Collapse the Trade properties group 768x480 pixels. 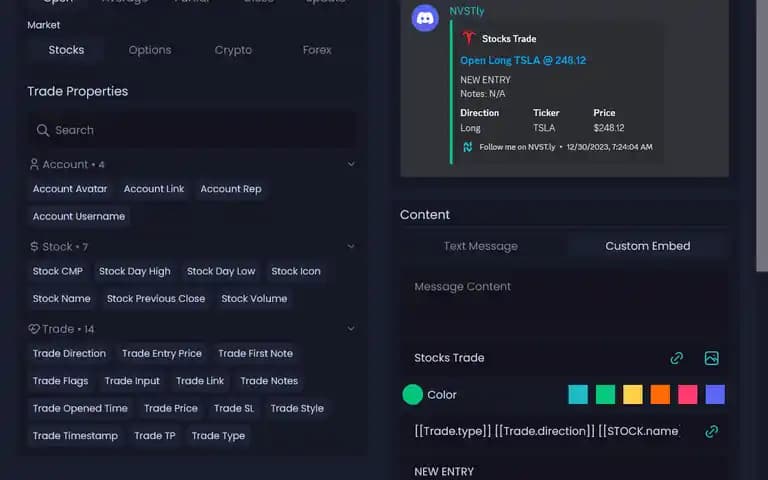point(351,329)
